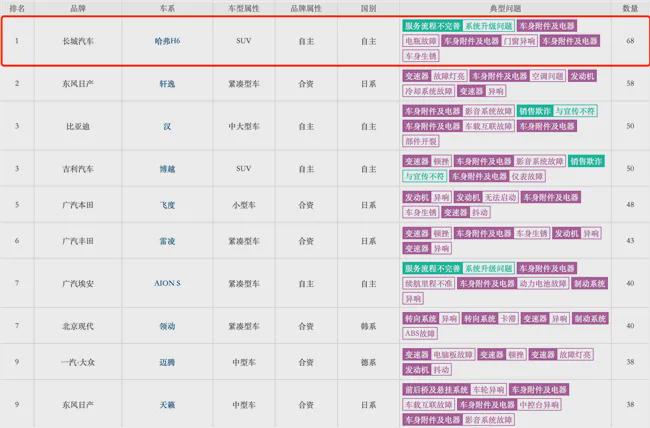Select the 系统升级问题 tag in AION S row
The image size is (650, 428).
[x=488, y=268]
